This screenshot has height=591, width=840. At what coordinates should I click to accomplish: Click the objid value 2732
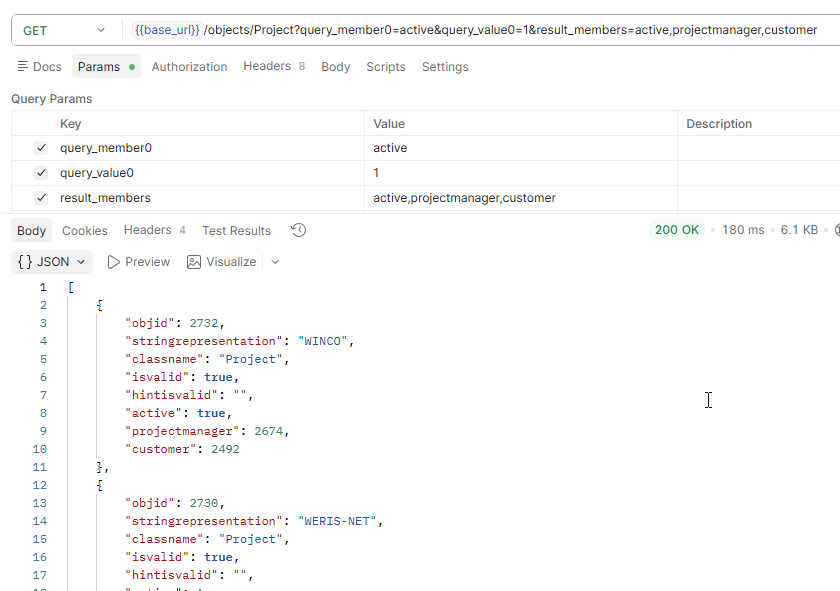point(204,323)
